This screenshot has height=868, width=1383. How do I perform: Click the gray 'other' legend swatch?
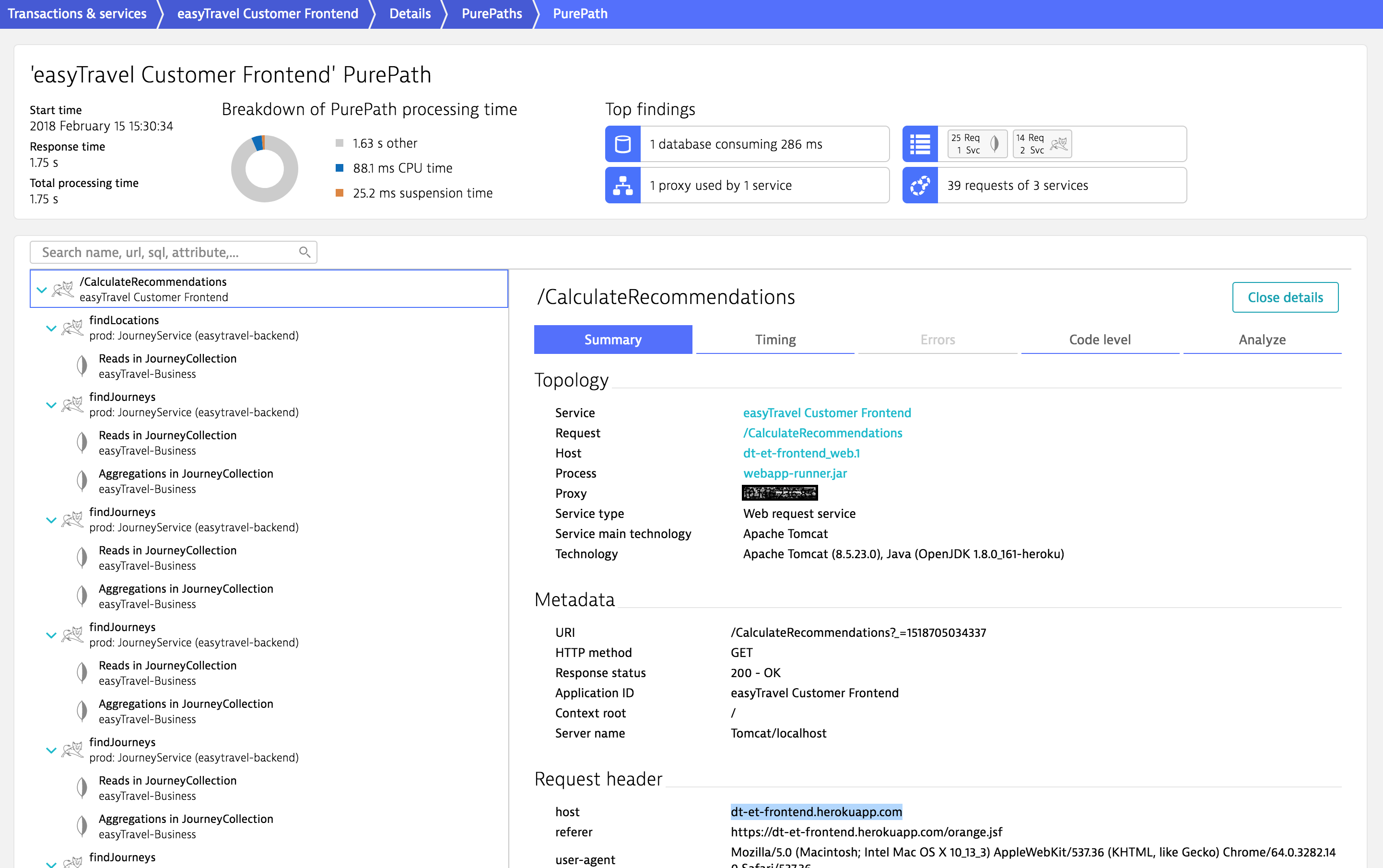click(340, 143)
